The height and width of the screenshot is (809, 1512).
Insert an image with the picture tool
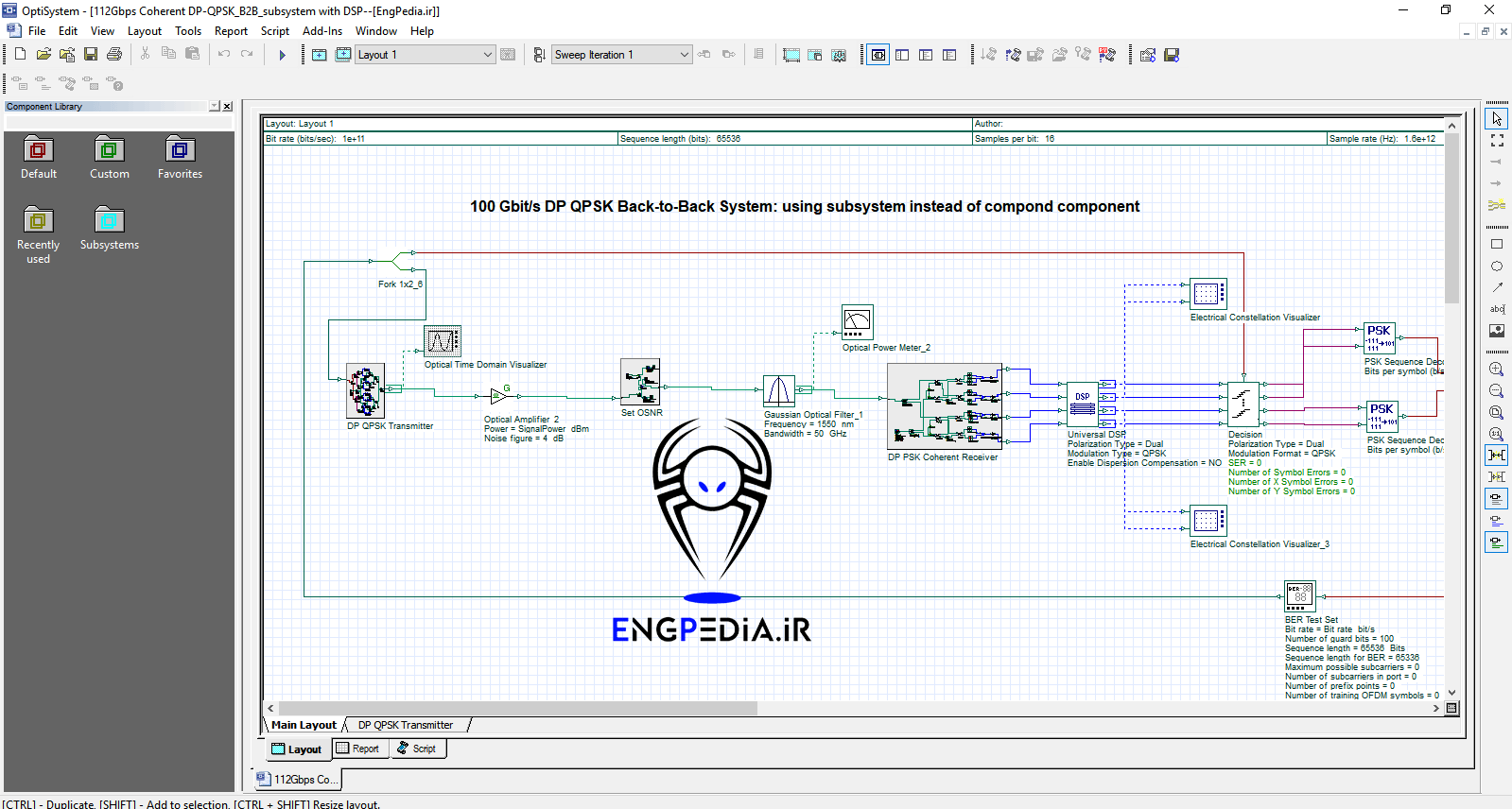pyautogui.click(x=1497, y=331)
